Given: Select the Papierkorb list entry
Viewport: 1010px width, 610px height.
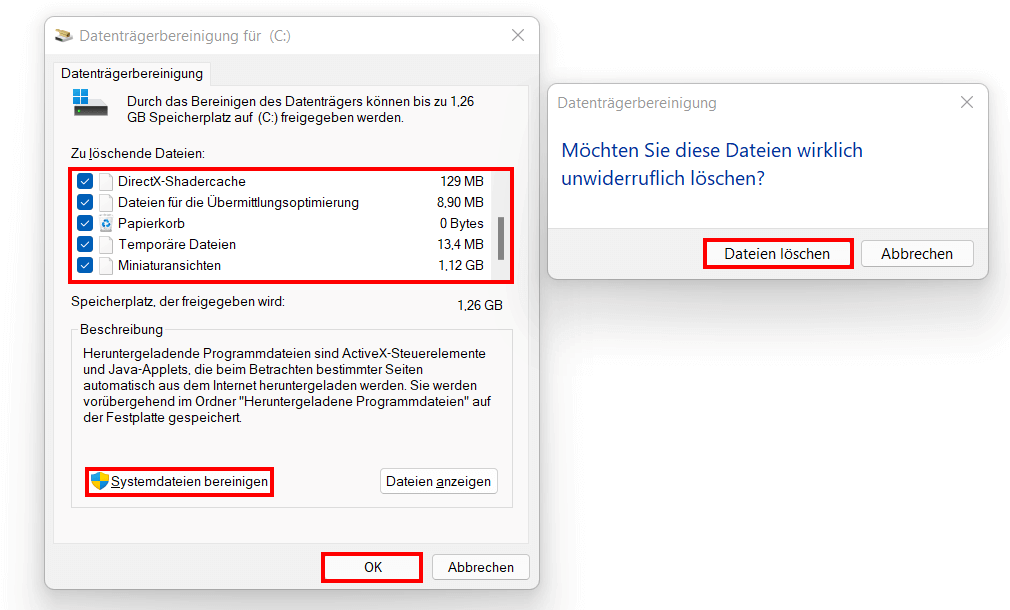Looking at the screenshot, I should pyautogui.click(x=151, y=224).
